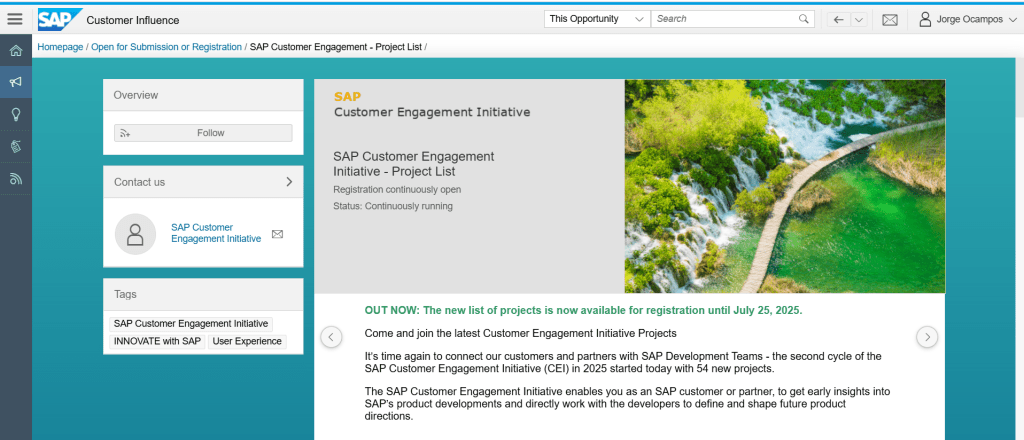Select the megaphone sidebar icon
Image resolution: width=1024 pixels, height=440 pixels.
[x=15, y=82]
